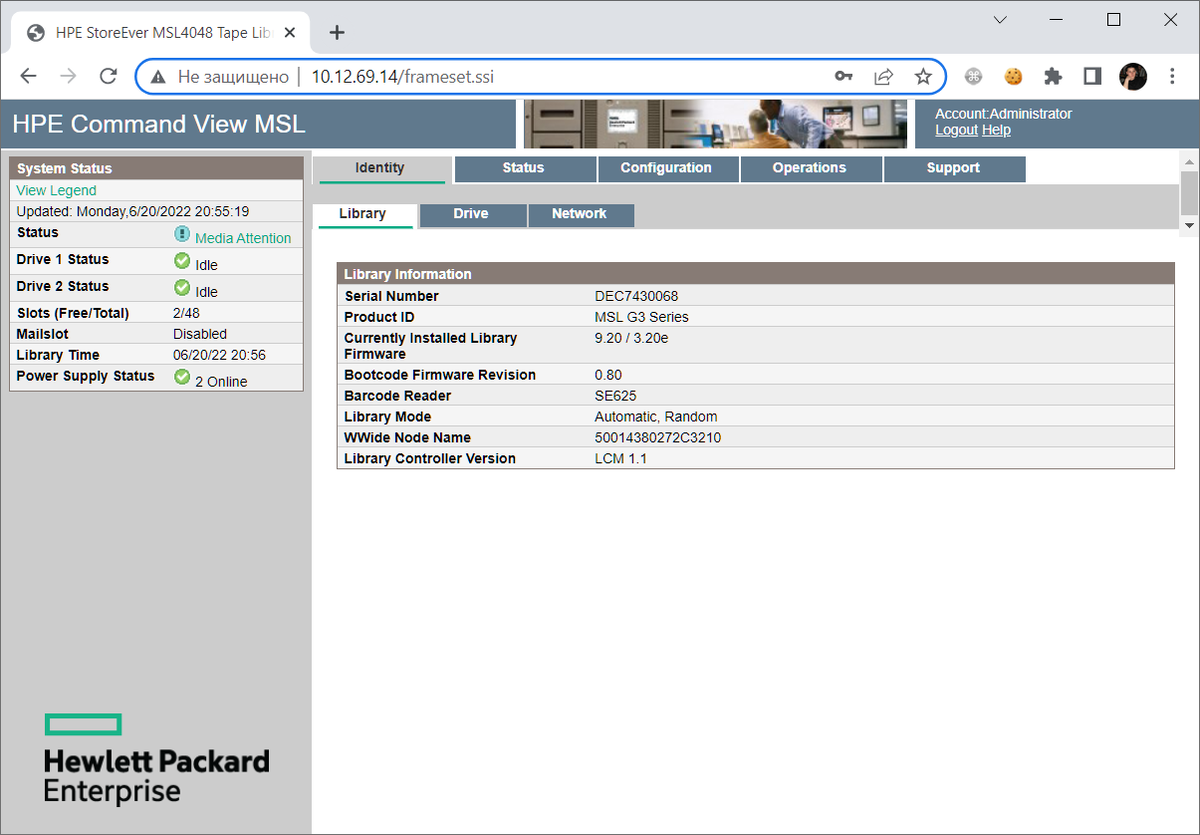Open the Configuration tab

pyautogui.click(x=667, y=169)
